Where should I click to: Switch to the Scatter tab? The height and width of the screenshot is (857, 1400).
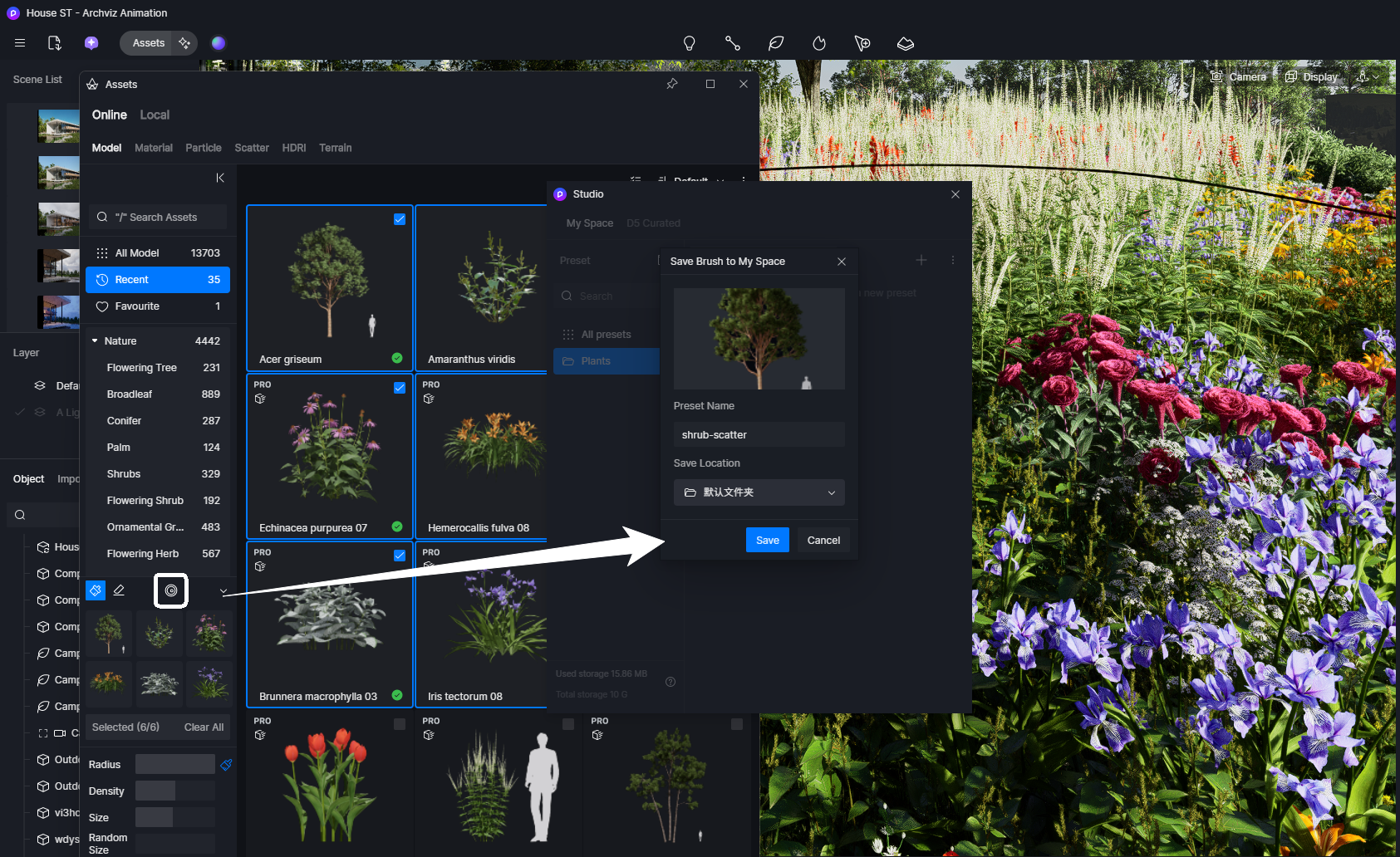click(x=252, y=148)
